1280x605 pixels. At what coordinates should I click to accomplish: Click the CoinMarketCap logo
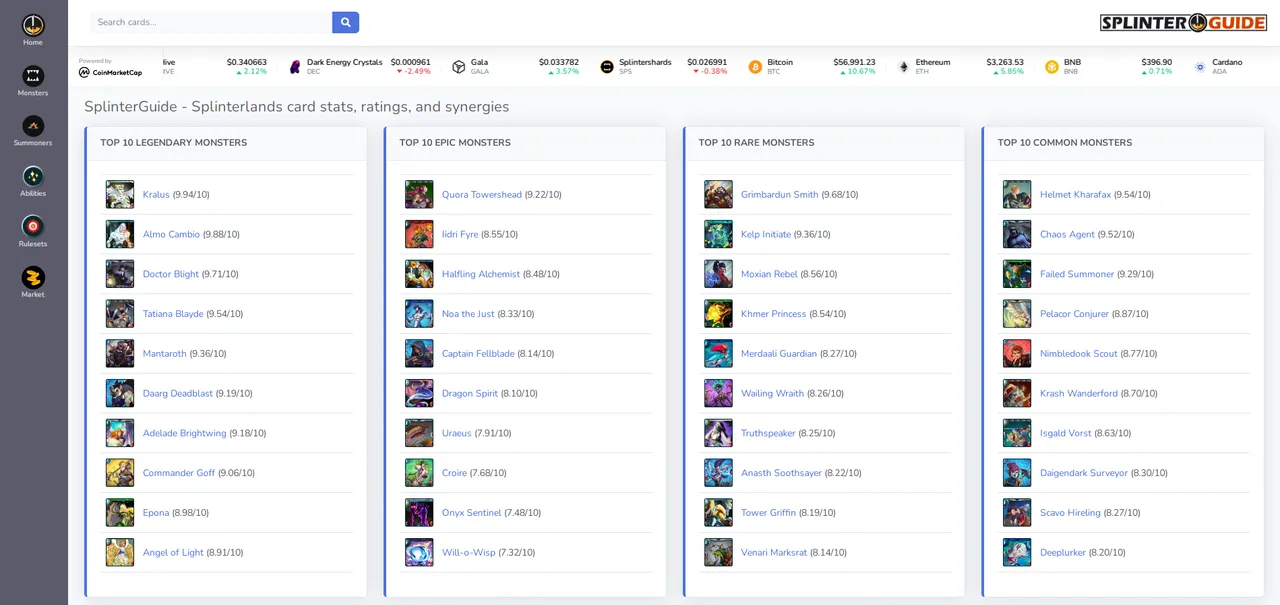click(x=111, y=72)
